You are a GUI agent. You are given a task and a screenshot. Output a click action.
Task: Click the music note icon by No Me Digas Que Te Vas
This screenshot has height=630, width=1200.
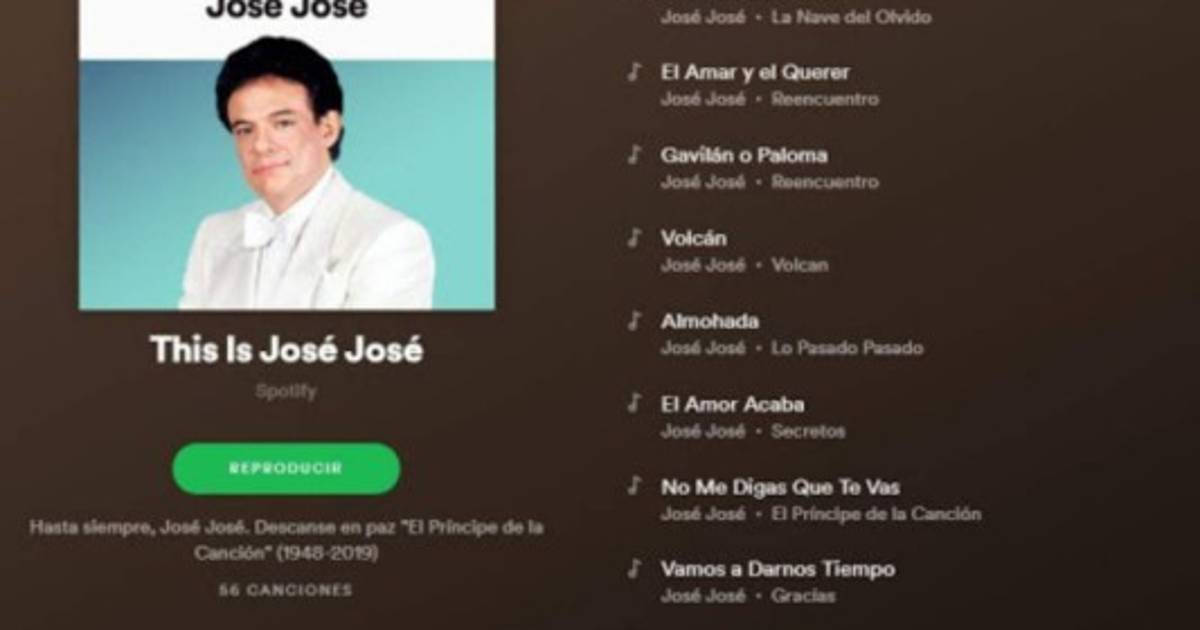tap(633, 486)
